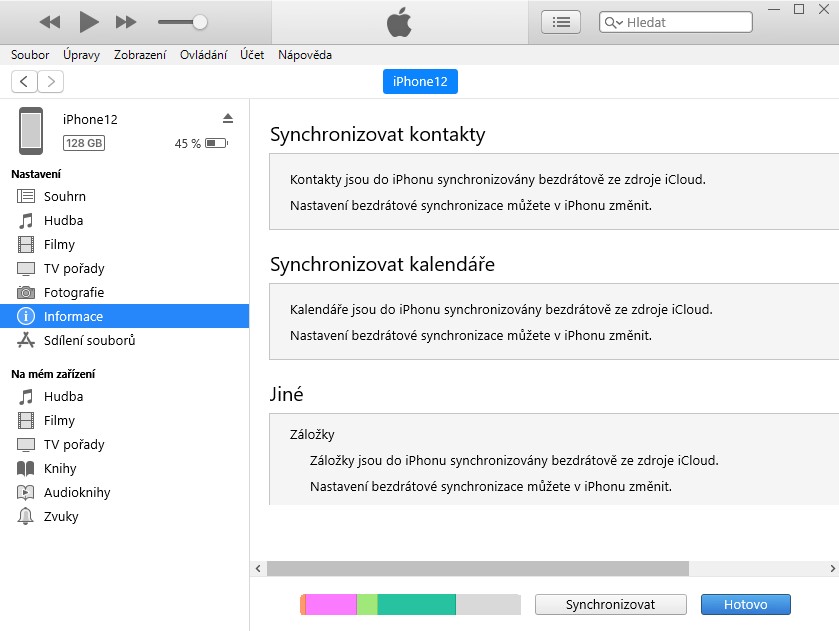Select TV pořady under Na mém zařízení
This screenshot has width=839, height=631.
pyautogui.click(x=124, y=444)
